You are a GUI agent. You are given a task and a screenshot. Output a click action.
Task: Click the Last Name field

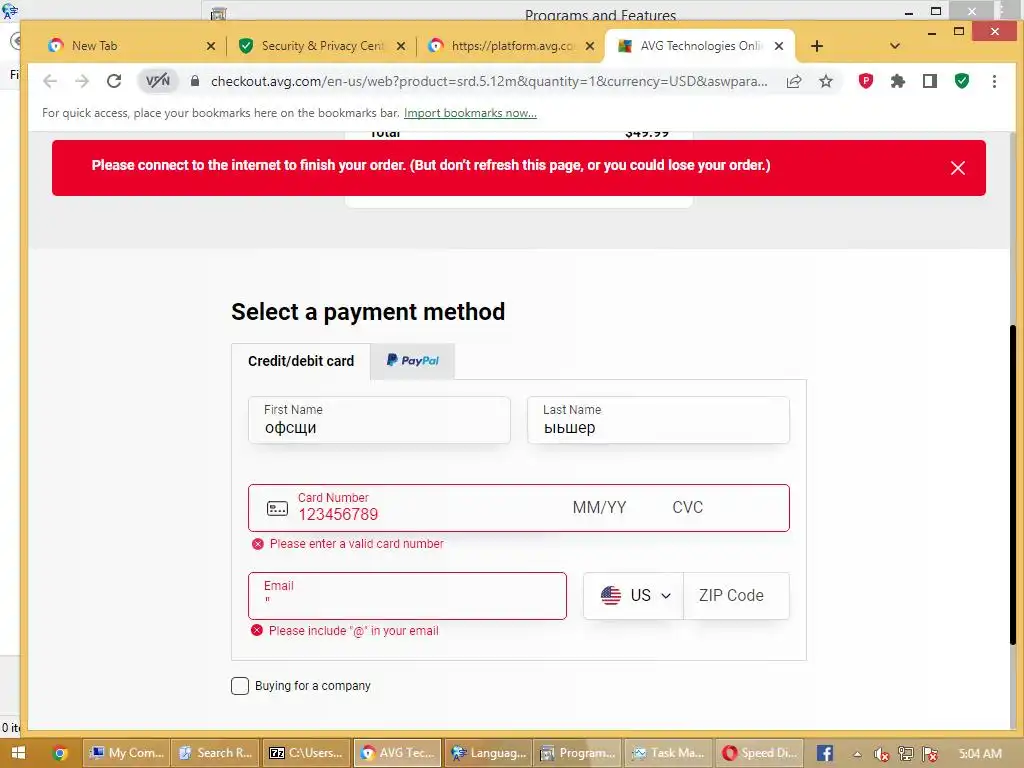click(658, 420)
